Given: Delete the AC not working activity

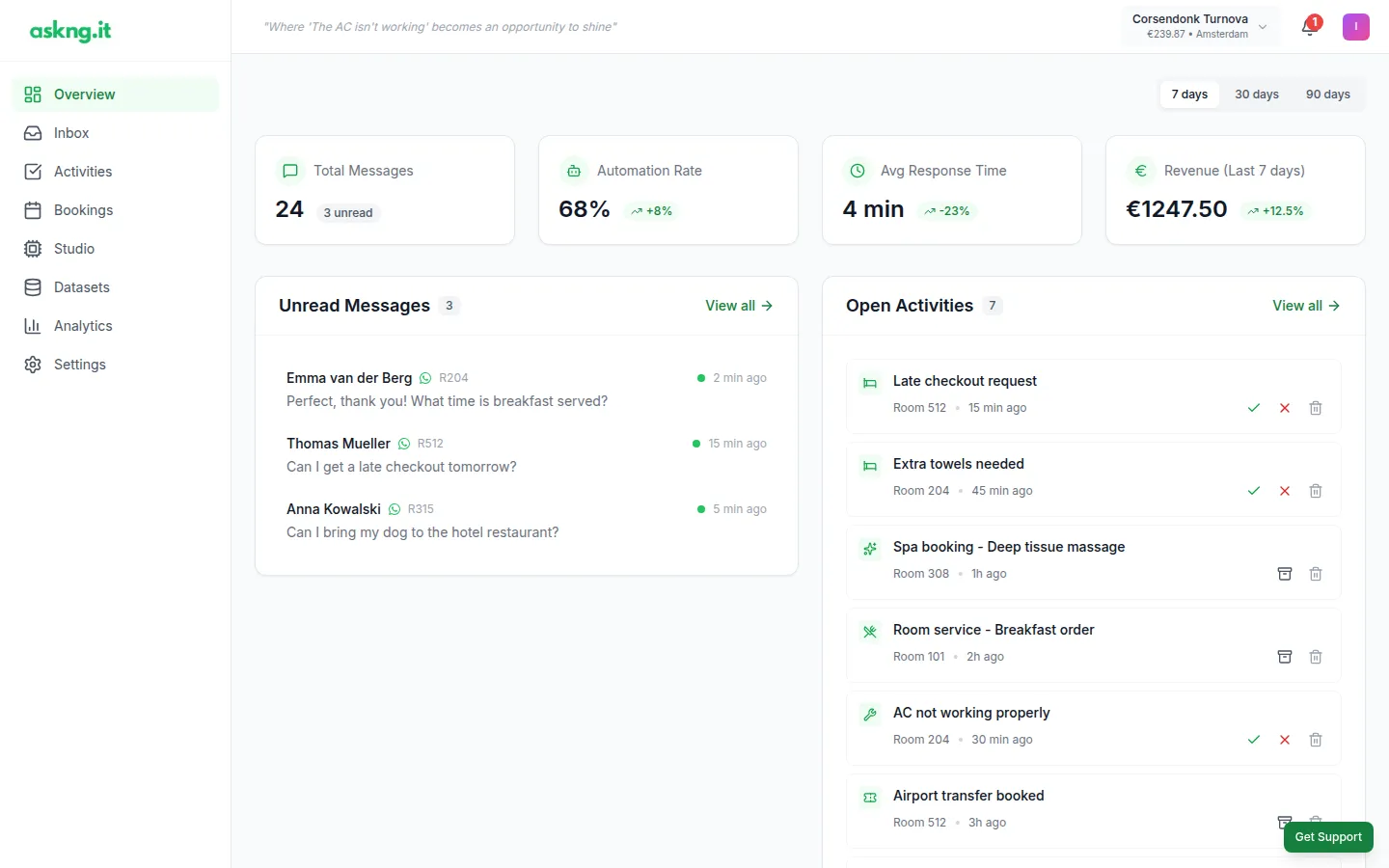Looking at the screenshot, I should point(1316,740).
